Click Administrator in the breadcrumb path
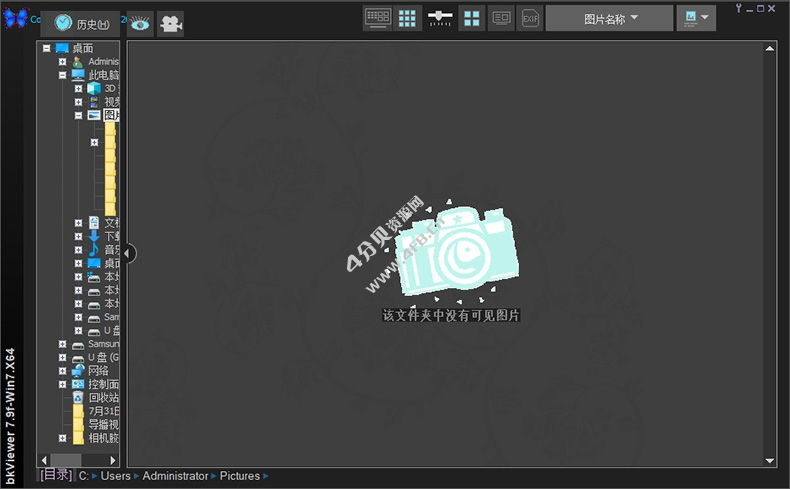 point(175,476)
